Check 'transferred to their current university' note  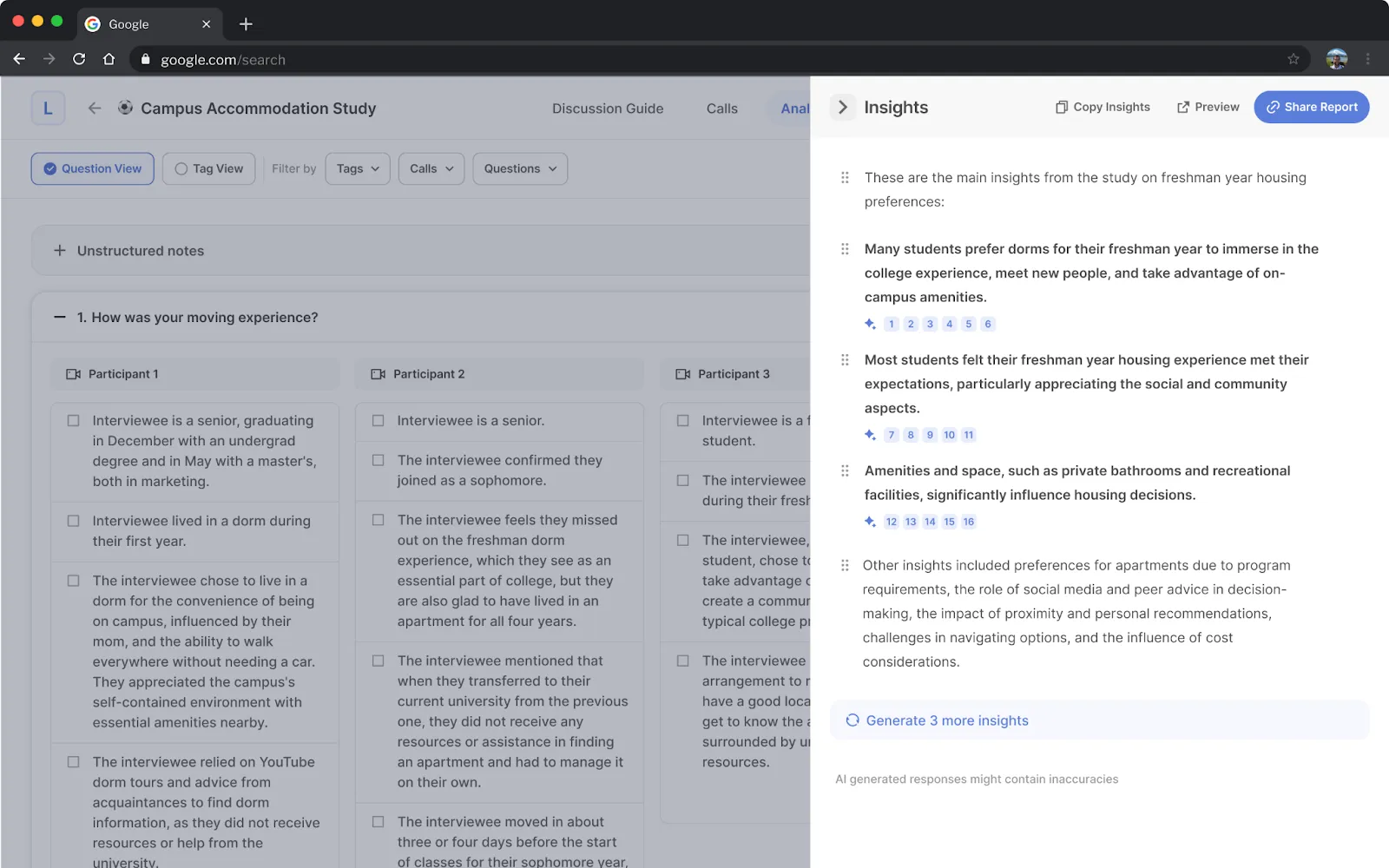(379, 661)
